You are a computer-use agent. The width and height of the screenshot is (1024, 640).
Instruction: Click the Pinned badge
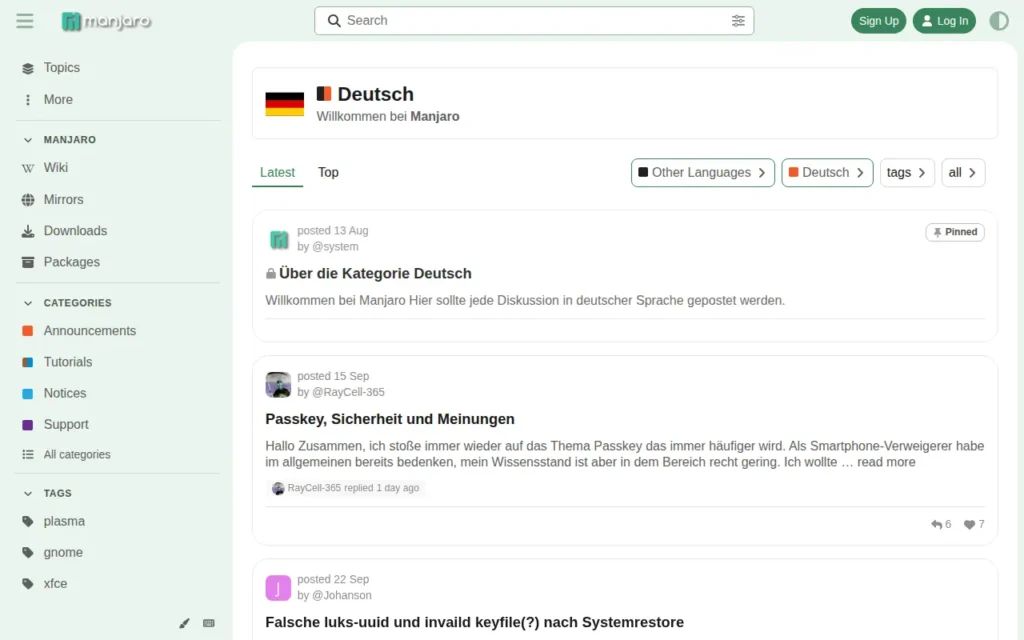point(955,232)
